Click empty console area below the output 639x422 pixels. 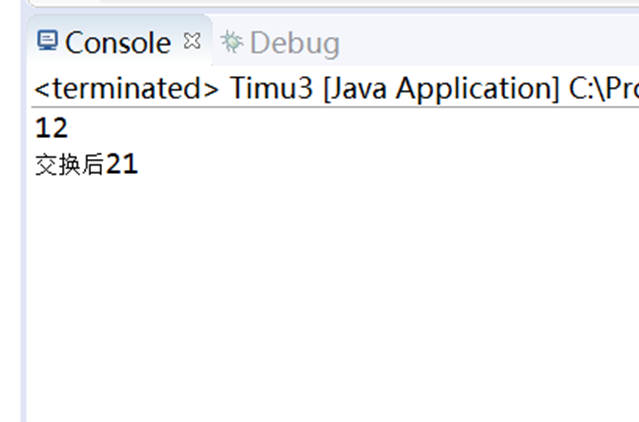[330, 300]
